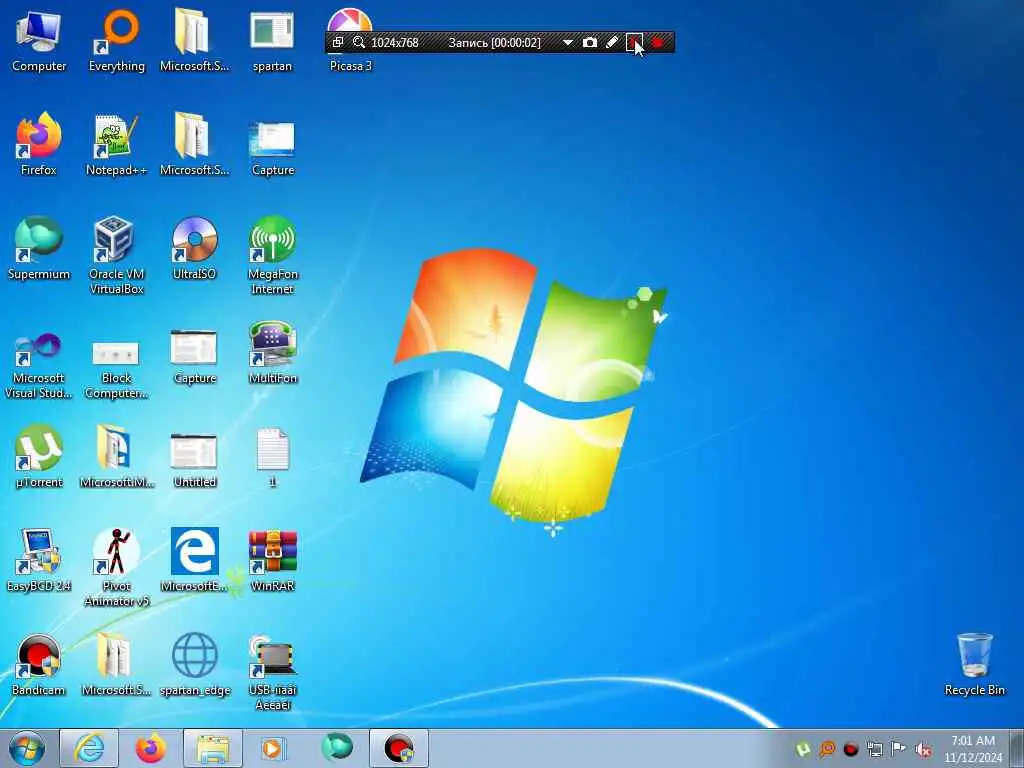The width and height of the screenshot is (1024, 768).
Task: Click the Show desktop strip on the taskbar
Action: [x=1017, y=748]
